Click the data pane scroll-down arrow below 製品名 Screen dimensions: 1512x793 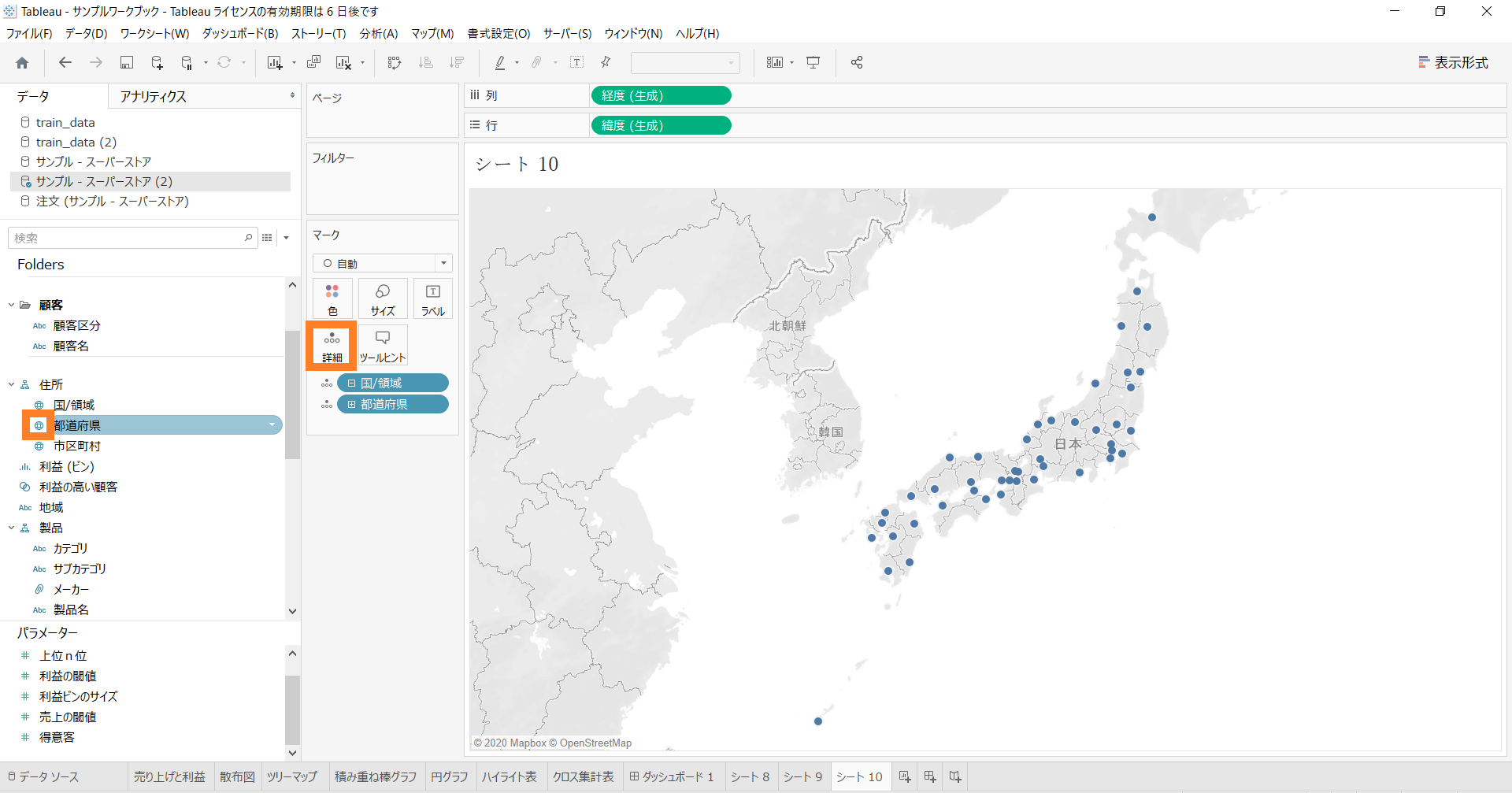point(292,611)
